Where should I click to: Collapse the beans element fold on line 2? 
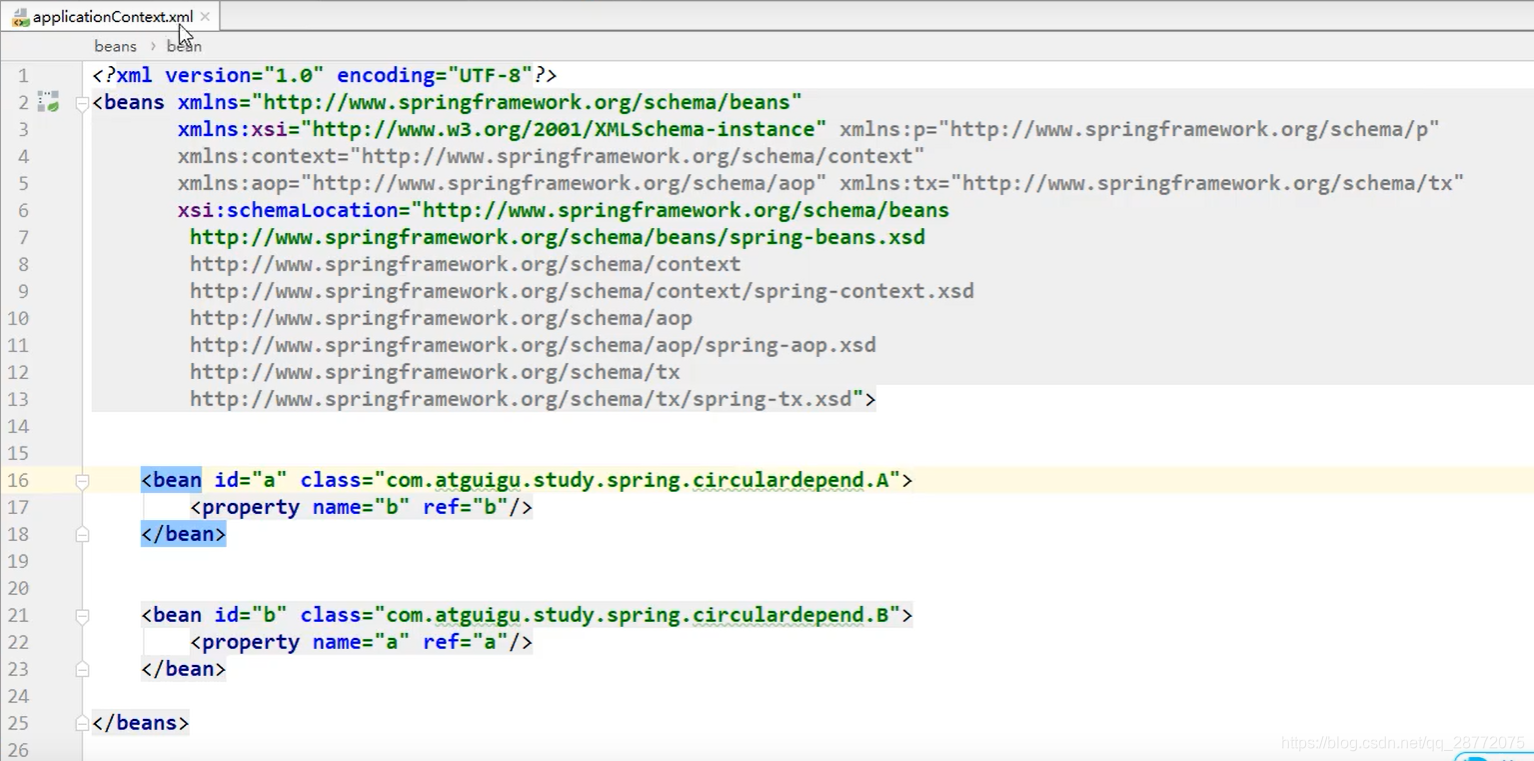(82, 103)
